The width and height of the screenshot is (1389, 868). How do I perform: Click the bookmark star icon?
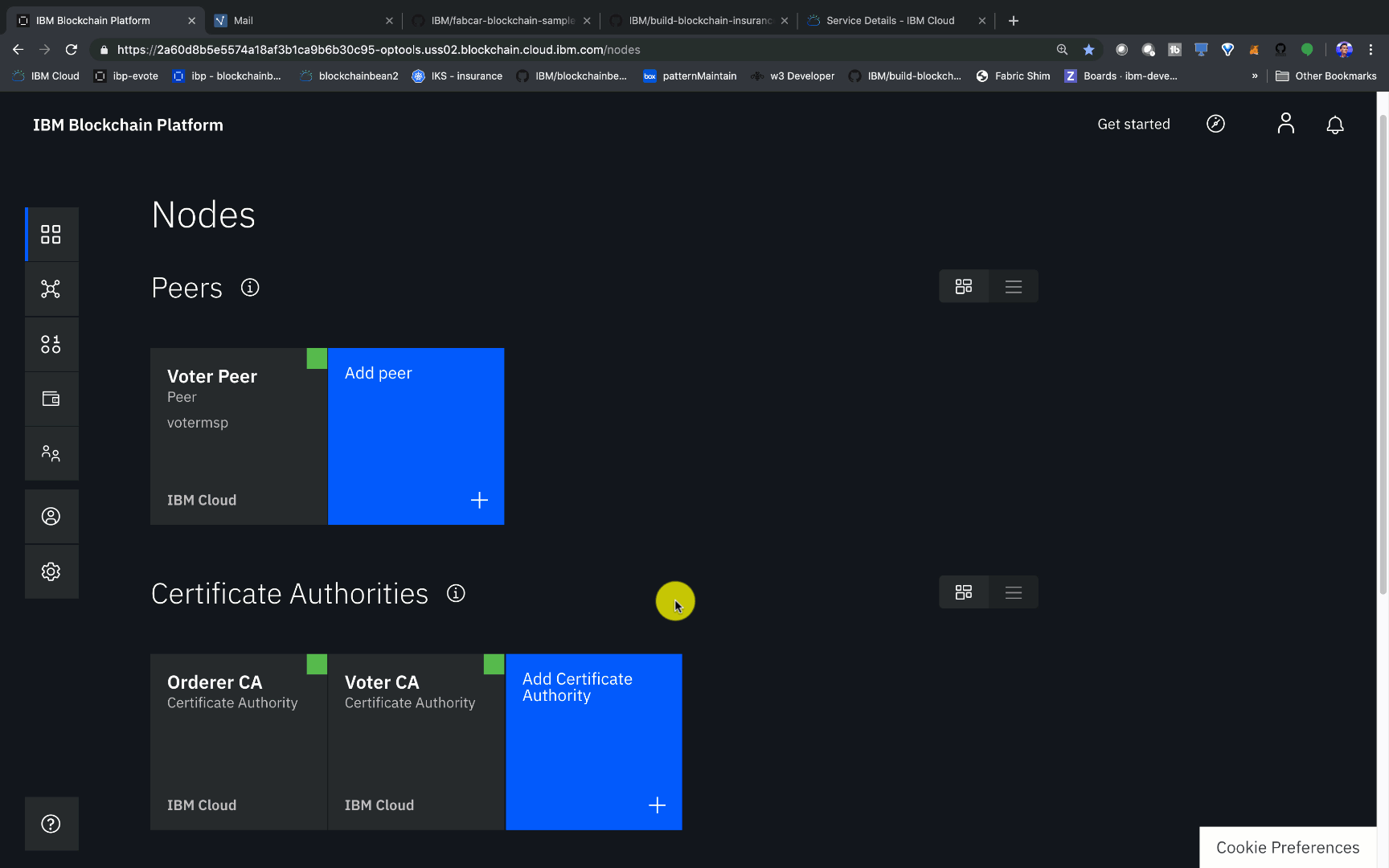(1088, 50)
